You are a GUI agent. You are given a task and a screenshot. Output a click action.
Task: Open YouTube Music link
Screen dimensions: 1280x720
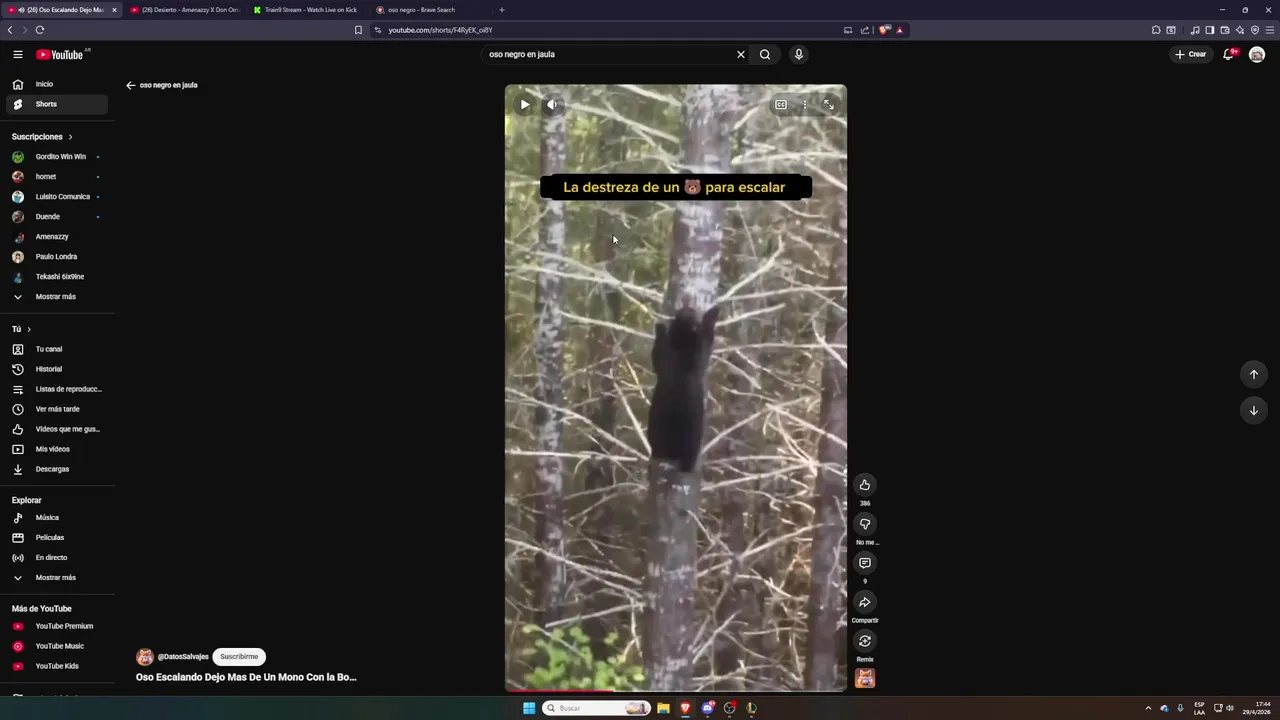(x=56, y=646)
